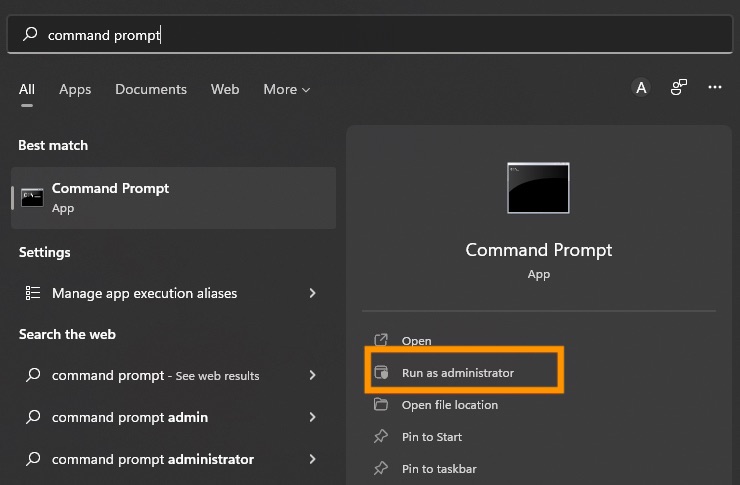This screenshot has width=740, height=485.
Task: Click the Open file location folder icon
Action: click(380, 405)
